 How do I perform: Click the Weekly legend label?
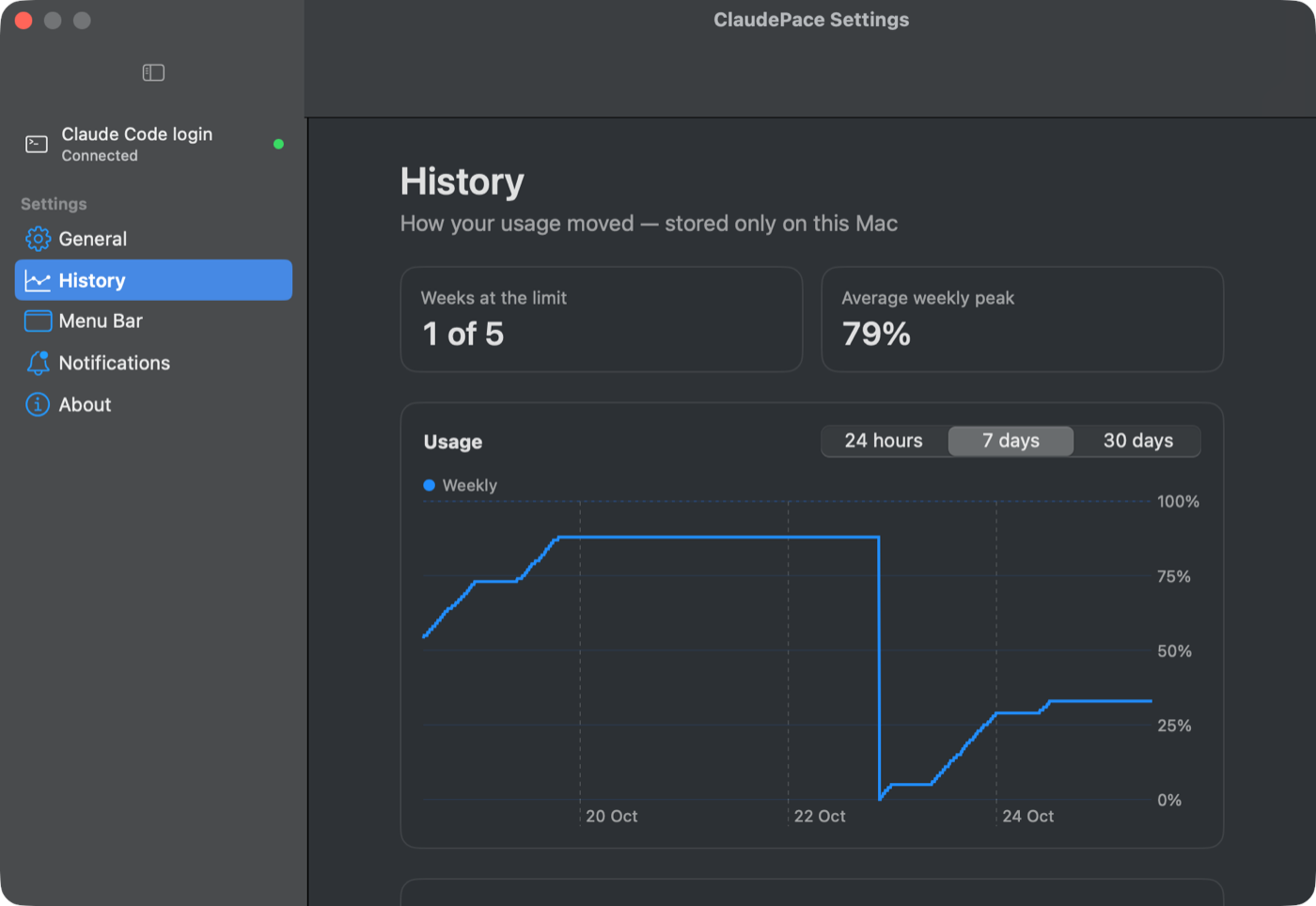469,485
